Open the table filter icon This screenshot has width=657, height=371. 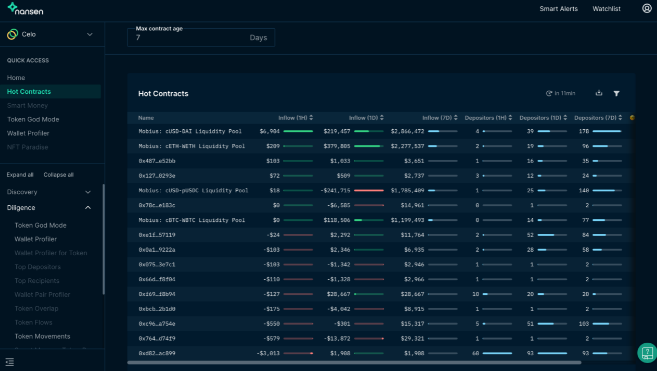[x=616, y=93]
